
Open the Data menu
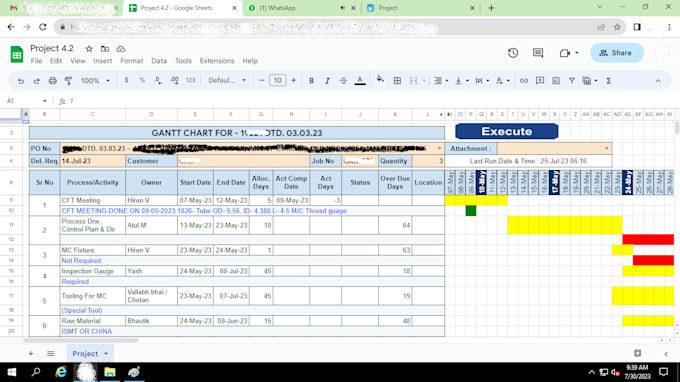pos(159,61)
